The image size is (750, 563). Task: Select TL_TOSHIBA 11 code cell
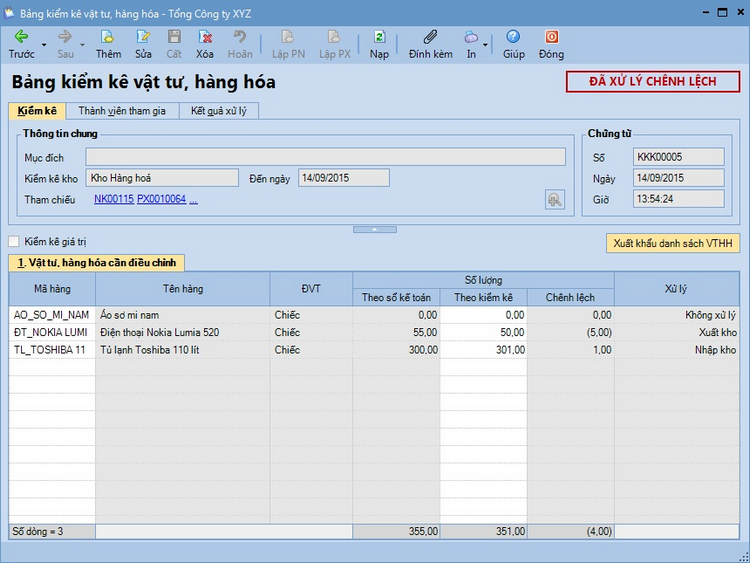[x=52, y=350]
